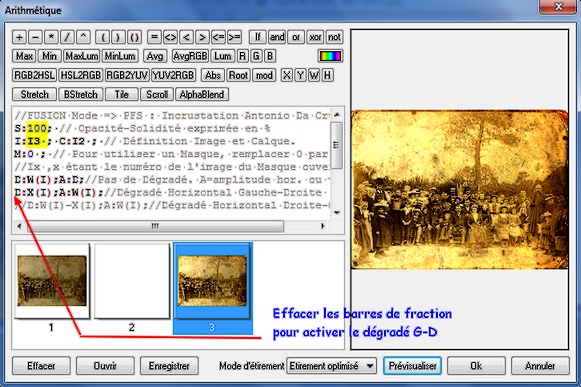Viewport: 581px width, 387px height.
Task: Insert the If keyword
Action: [x=258, y=37]
